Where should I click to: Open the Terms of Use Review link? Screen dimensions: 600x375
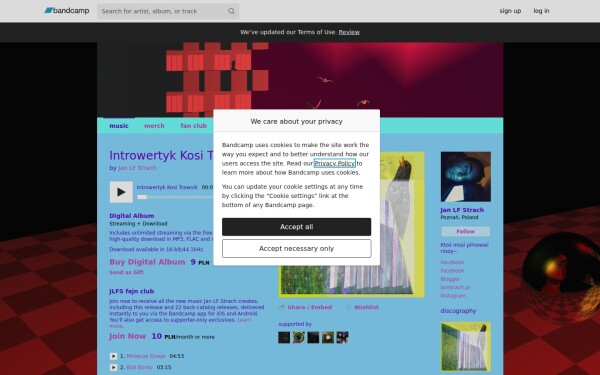(x=349, y=32)
